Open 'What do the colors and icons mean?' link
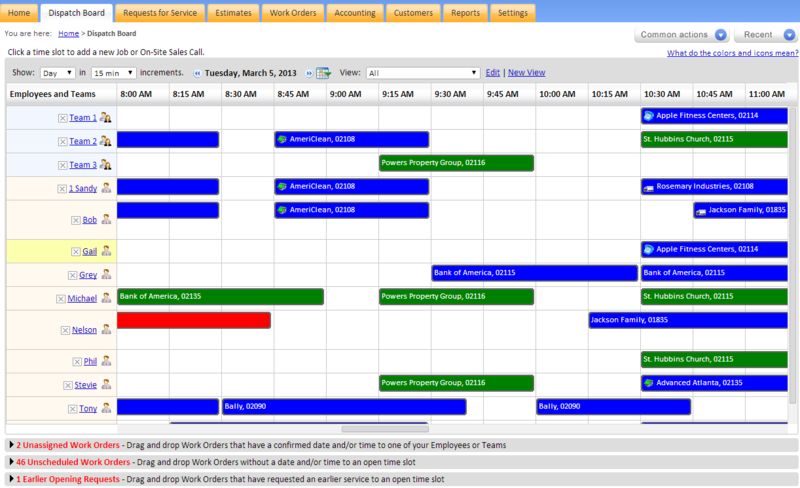This screenshot has width=800, height=488. pos(733,53)
